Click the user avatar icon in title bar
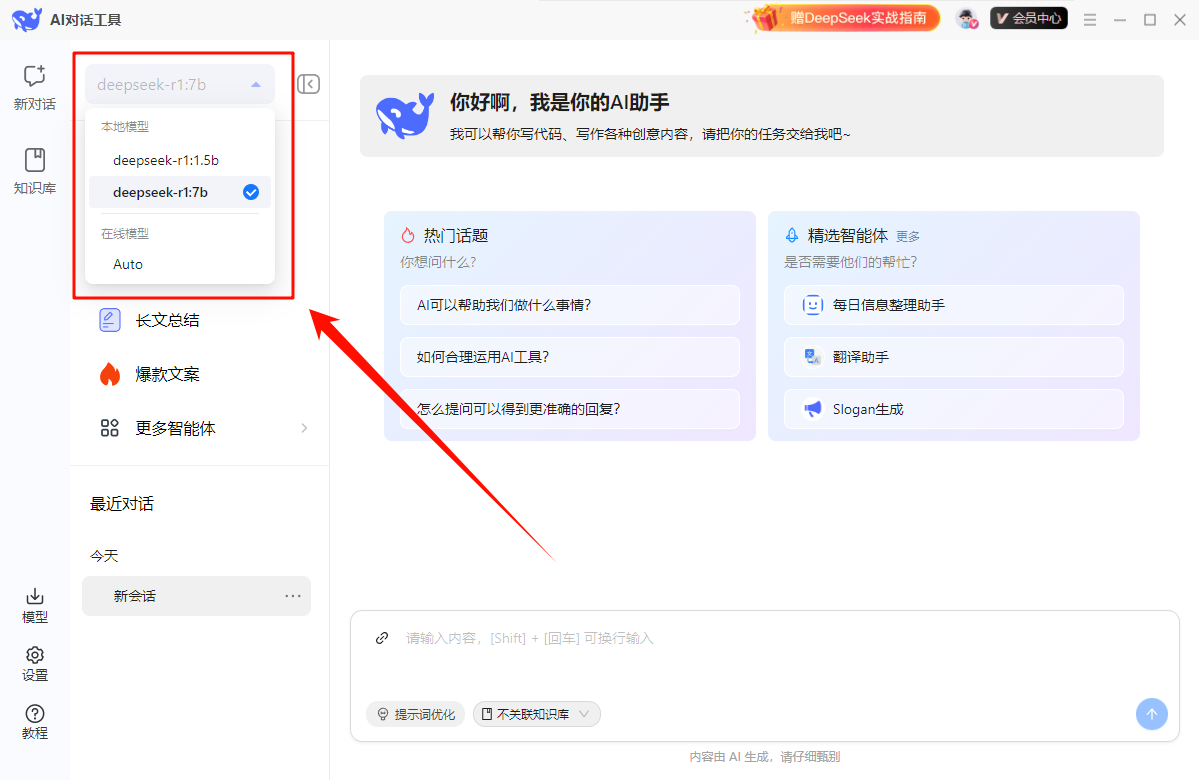The height and width of the screenshot is (780, 1199). pos(966,19)
